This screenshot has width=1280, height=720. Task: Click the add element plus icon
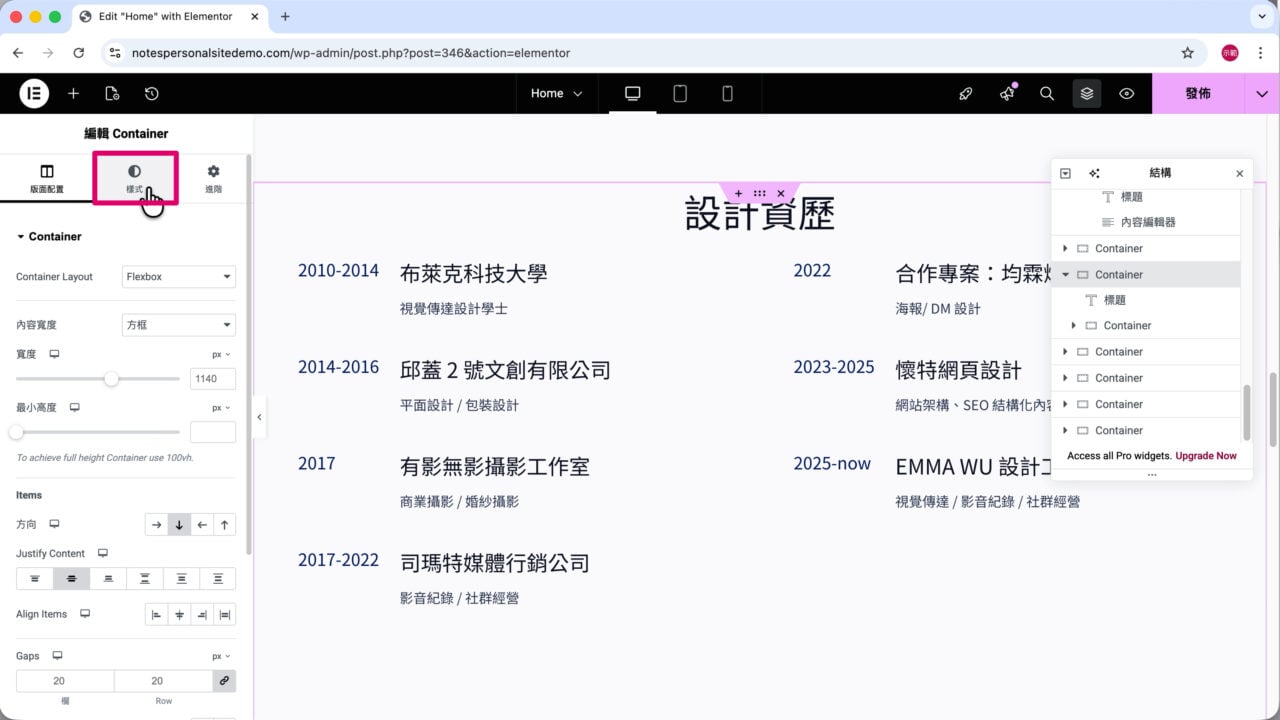[x=73, y=93]
